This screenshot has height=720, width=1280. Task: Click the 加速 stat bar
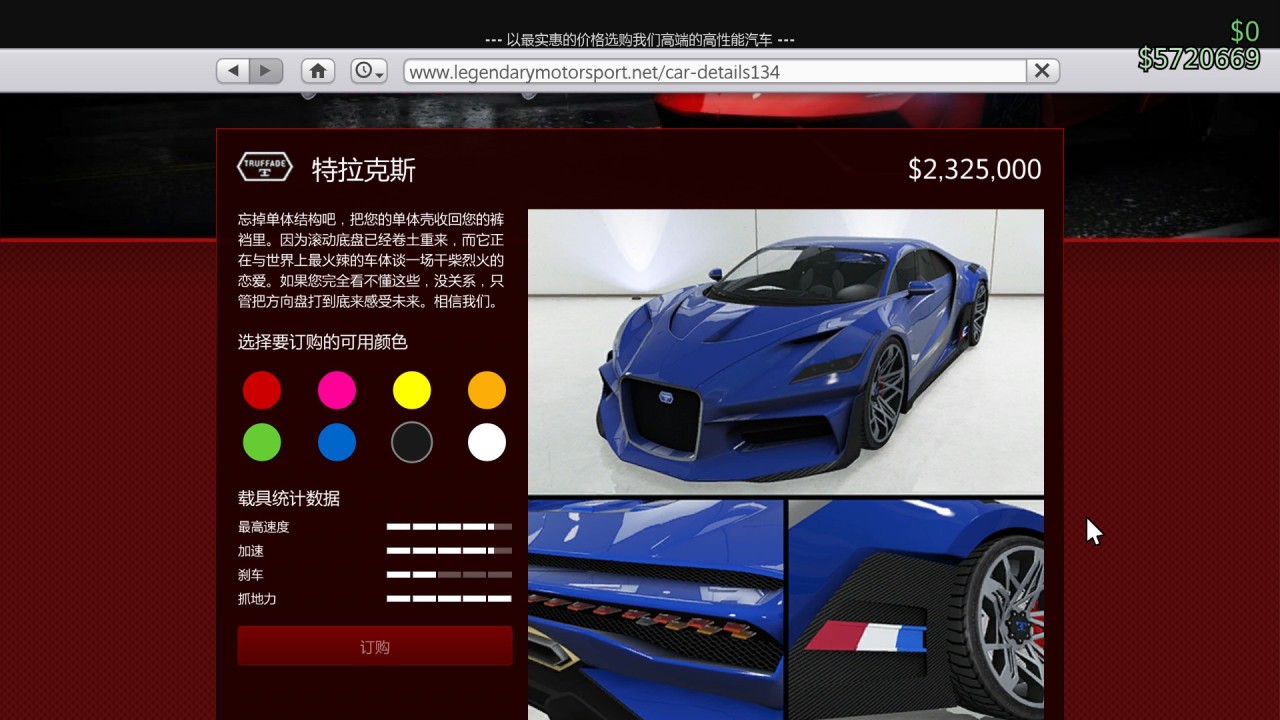click(x=449, y=551)
